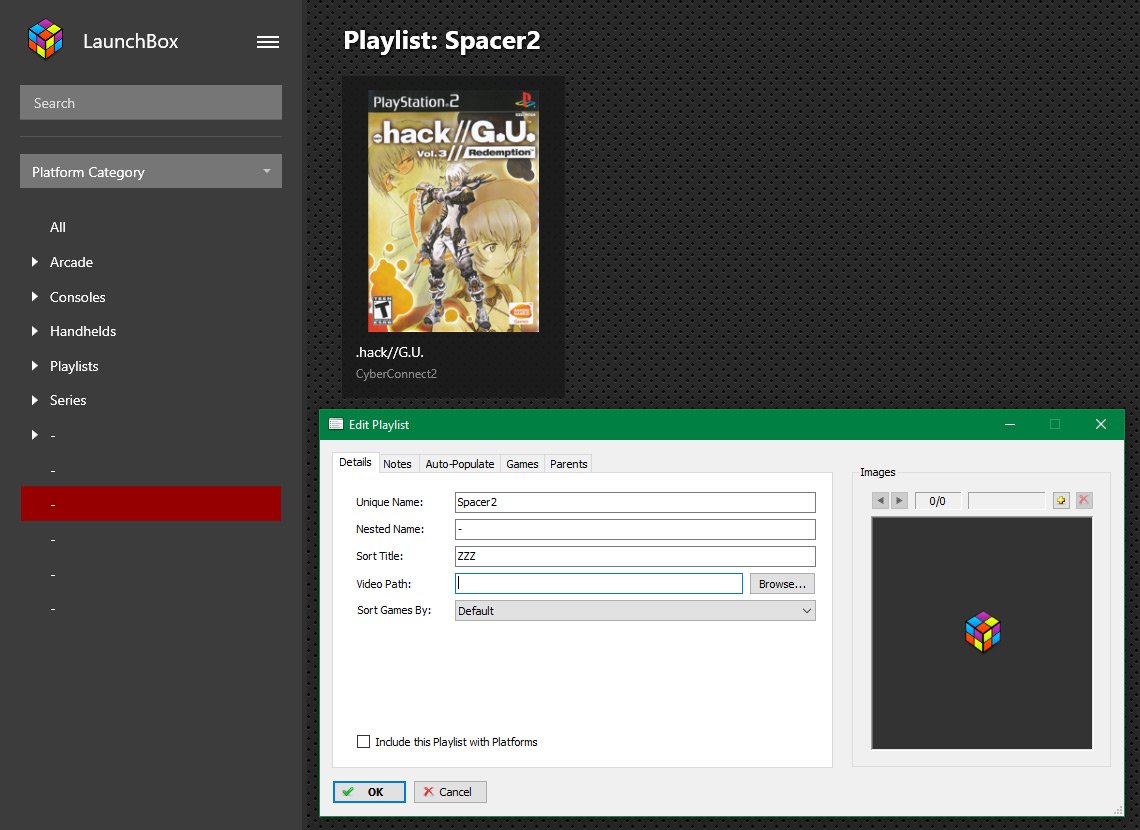Click the .hack//G.U. game title
The width and height of the screenshot is (1140, 830).
point(389,352)
